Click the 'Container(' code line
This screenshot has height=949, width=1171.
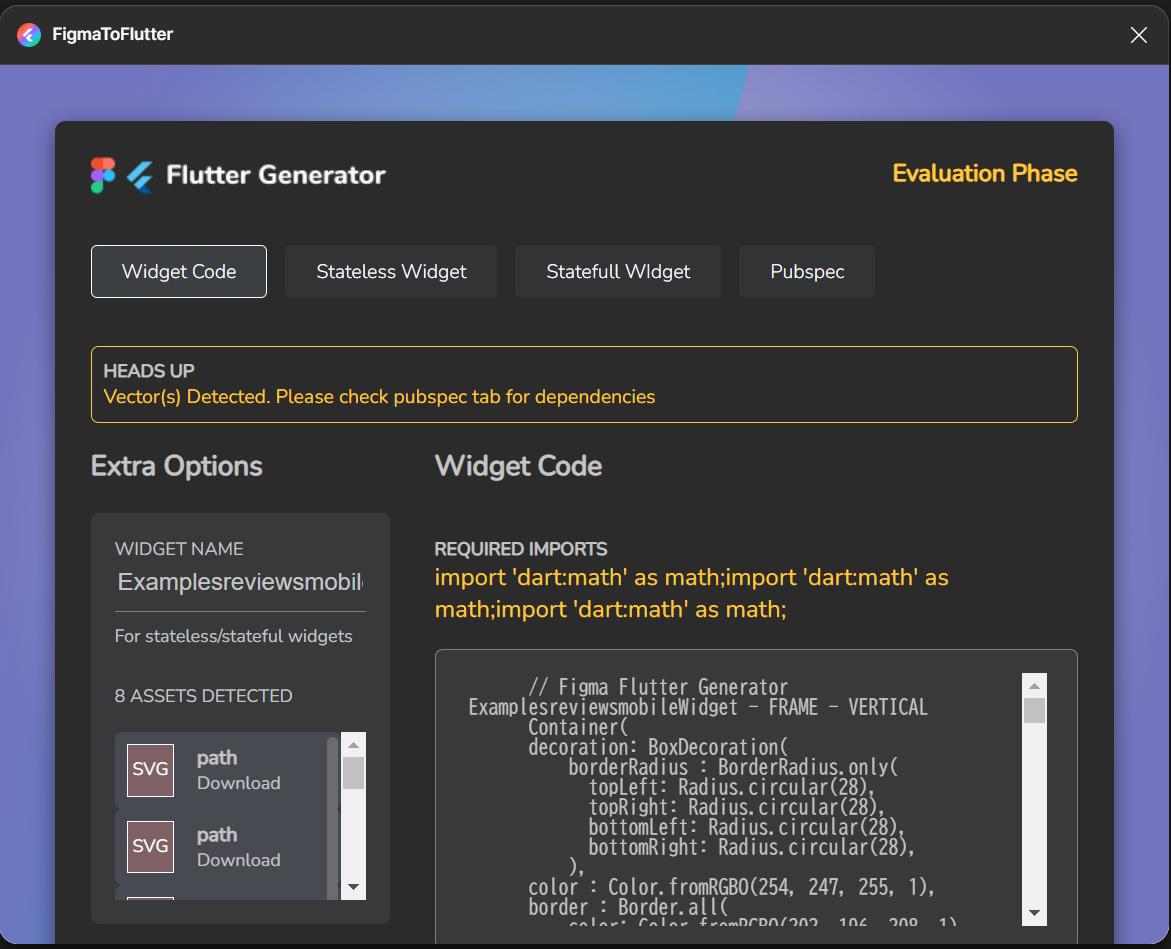[577, 727]
